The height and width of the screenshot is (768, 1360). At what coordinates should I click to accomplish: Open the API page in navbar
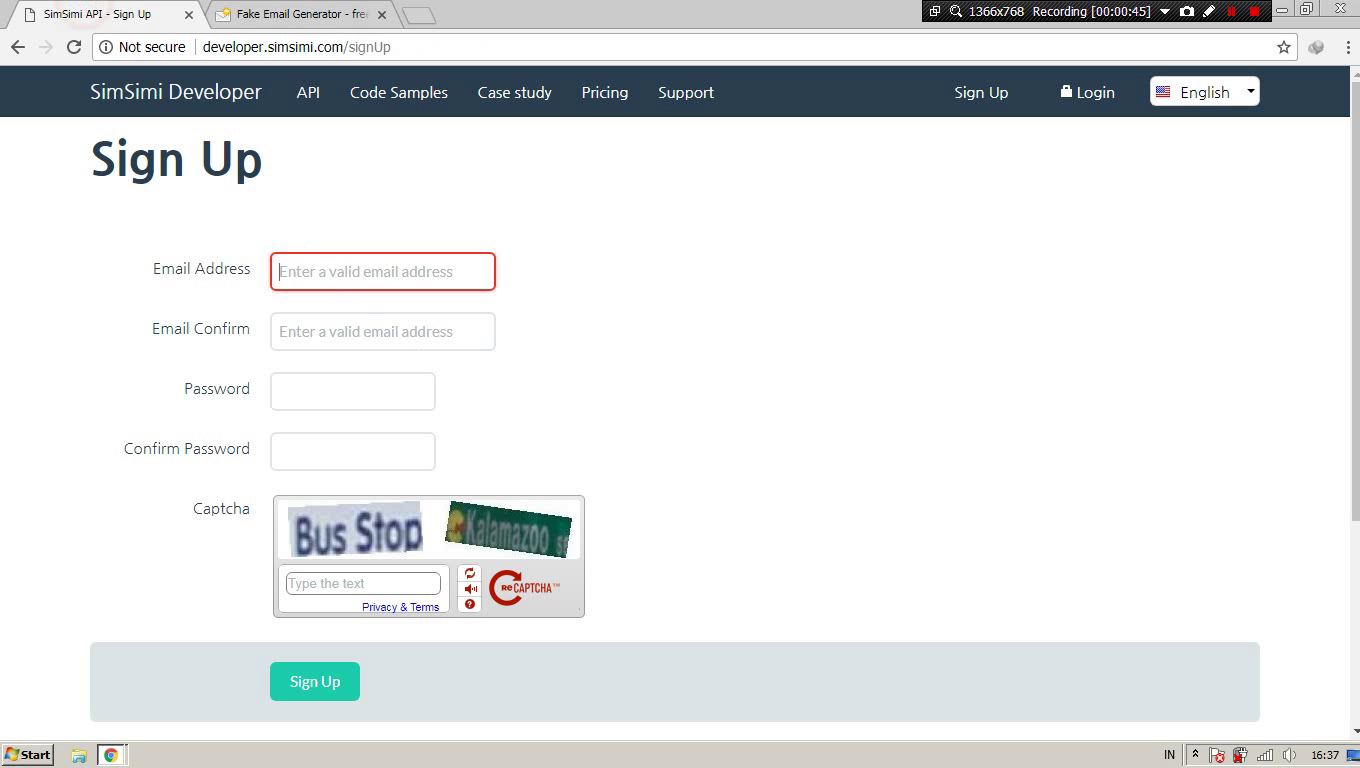point(308,92)
